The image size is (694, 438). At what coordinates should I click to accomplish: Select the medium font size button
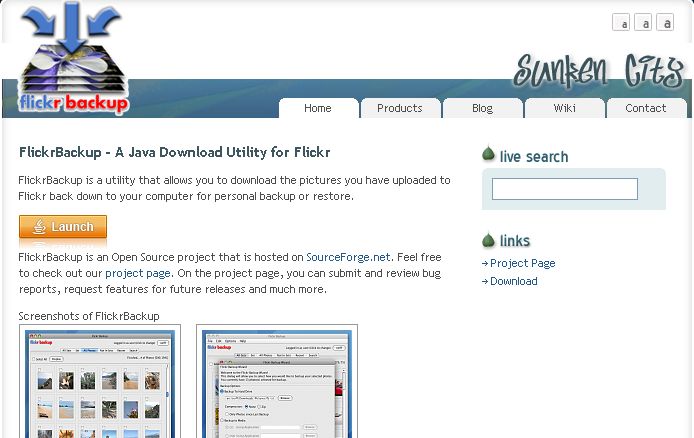coord(643,22)
